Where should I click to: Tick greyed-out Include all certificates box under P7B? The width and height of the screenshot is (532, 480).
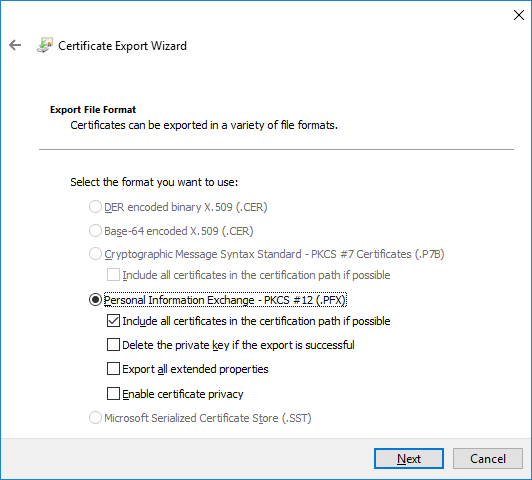(113, 275)
